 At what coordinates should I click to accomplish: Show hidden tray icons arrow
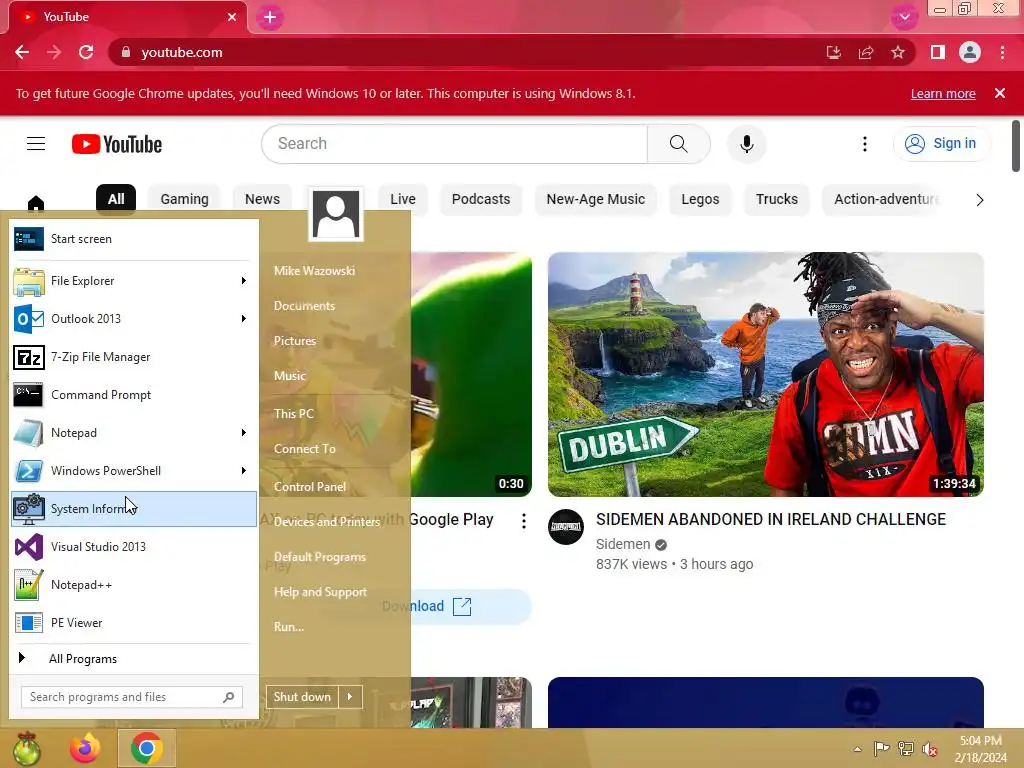[x=857, y=749]
